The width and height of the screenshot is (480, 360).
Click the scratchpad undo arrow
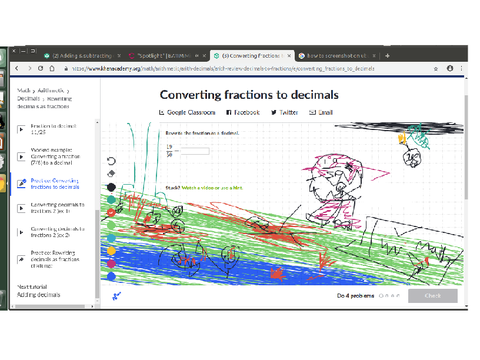(x=111, y=161)
